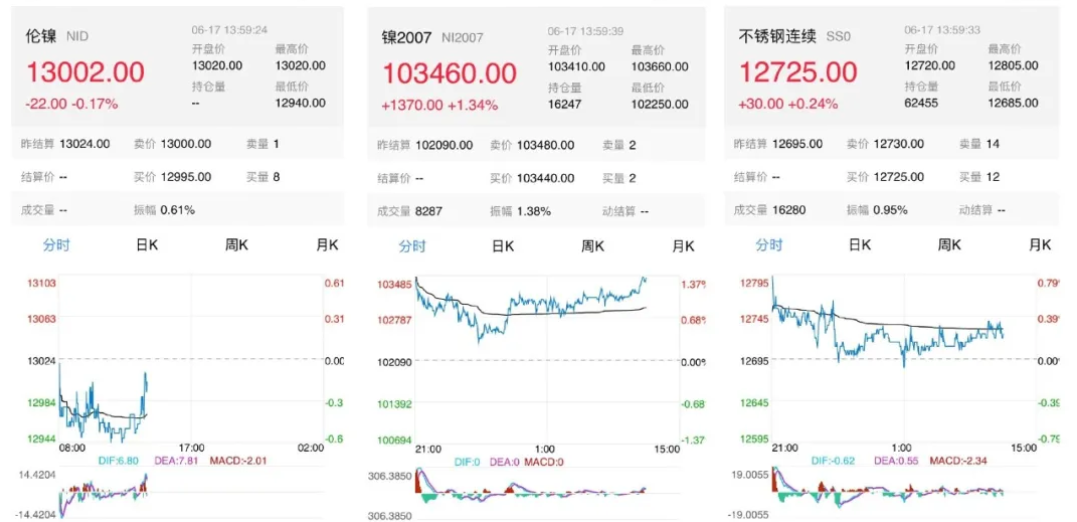This screenshot has width=1077, height=522.
Task: Show 月K chart for 不锈钢连续
Action: click(x=1040, y=245)
